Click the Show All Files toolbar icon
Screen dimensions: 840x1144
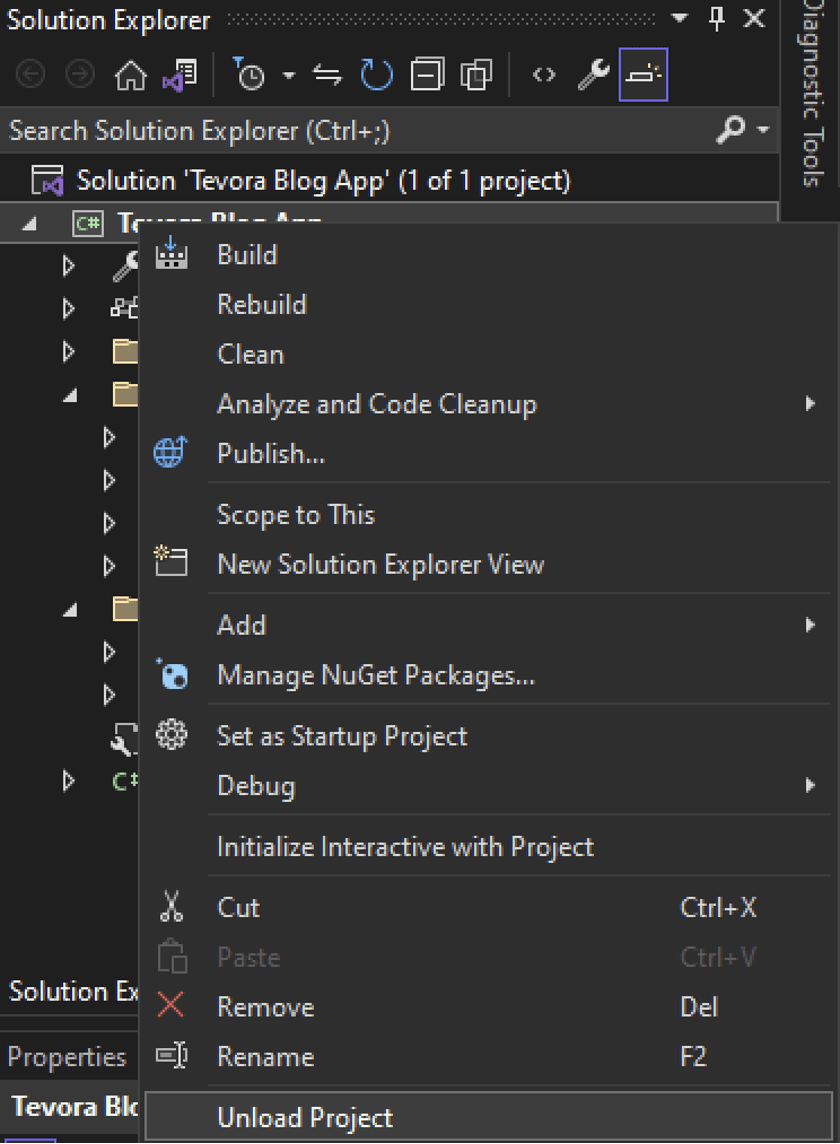click(x=477, y=74)
